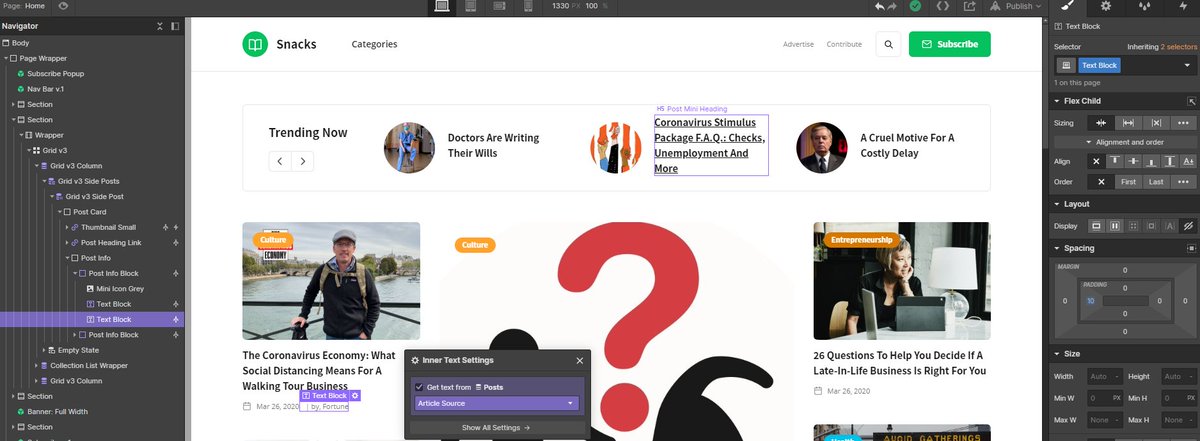1200x441 pixels.
Task: Open the Interactions lightning tab
Action: point(1181,6)
